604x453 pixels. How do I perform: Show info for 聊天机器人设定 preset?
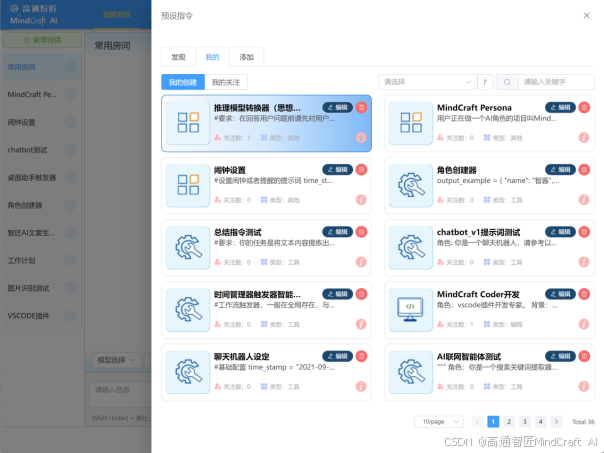coord(361,386)
